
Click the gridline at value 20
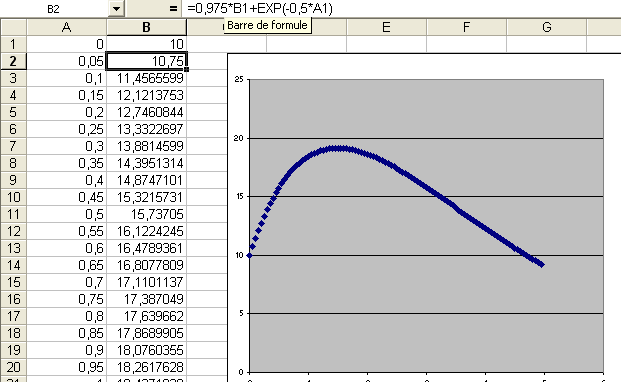[426, 138]
